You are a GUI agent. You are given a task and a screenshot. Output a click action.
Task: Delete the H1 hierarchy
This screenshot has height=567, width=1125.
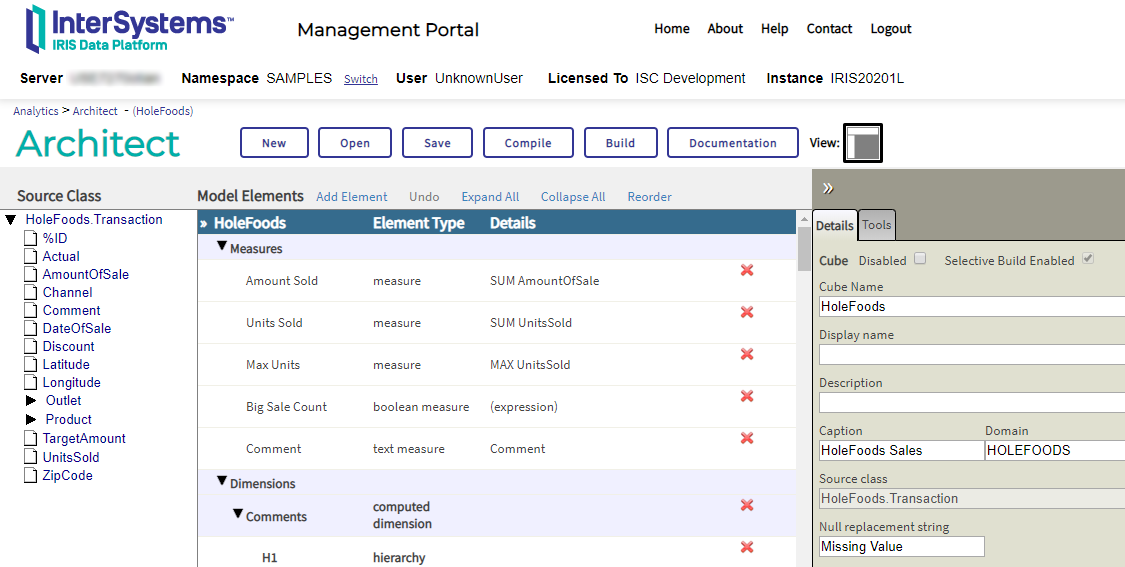pyautogui.click(x=747, y=547)
